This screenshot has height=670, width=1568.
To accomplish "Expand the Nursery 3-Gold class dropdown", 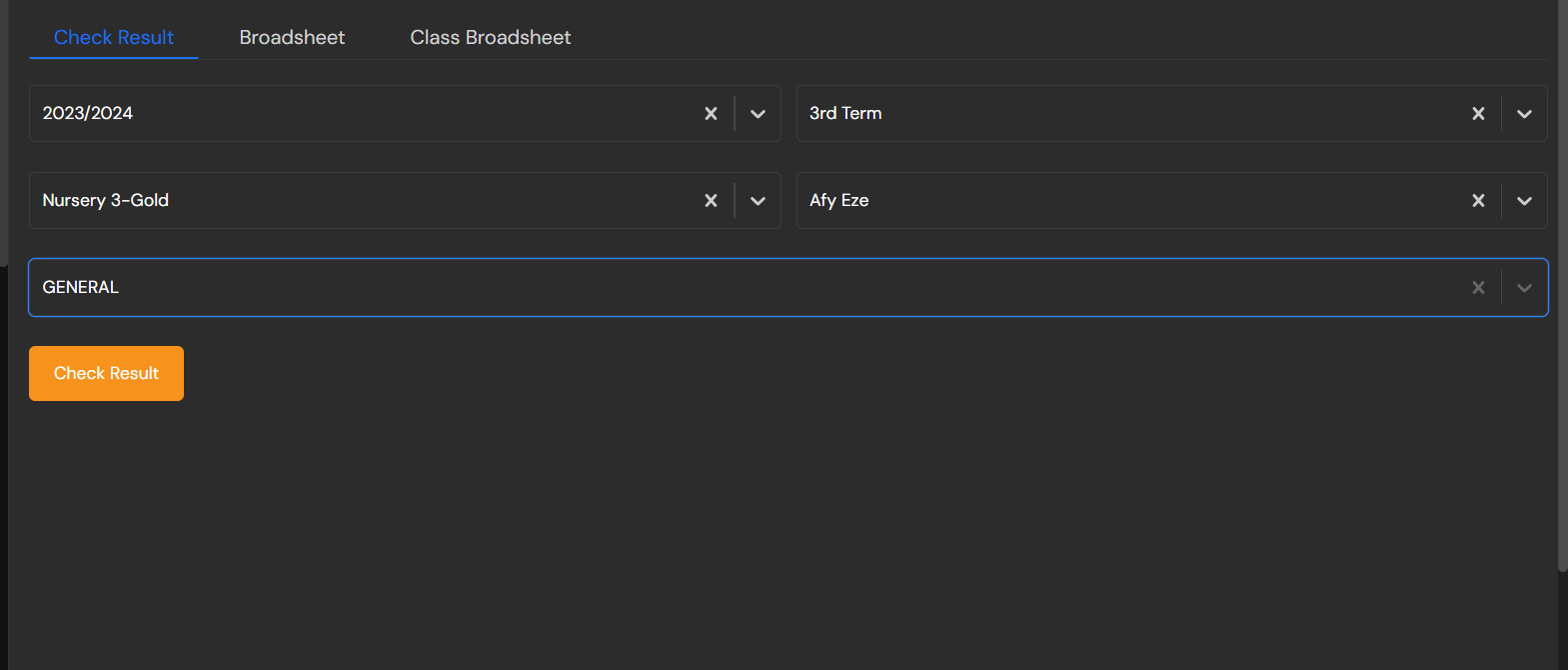I will point(758,201).
